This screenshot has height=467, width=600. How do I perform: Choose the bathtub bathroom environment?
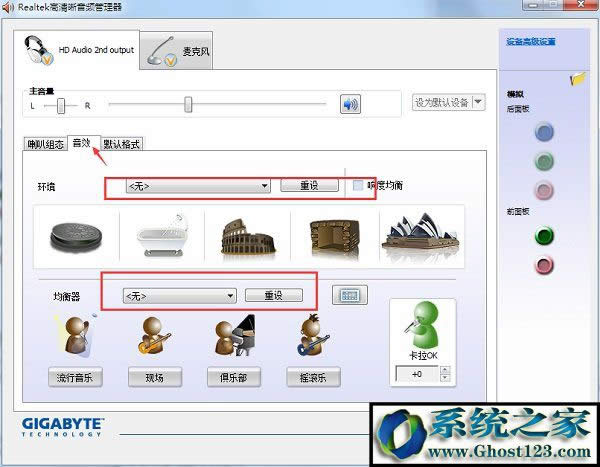[162, 236]
